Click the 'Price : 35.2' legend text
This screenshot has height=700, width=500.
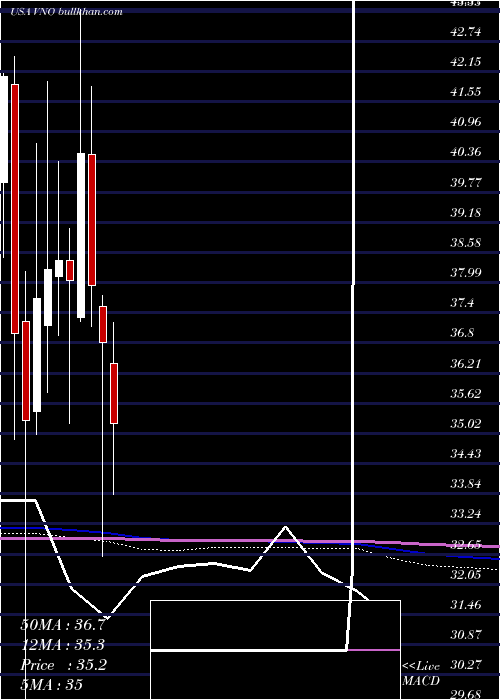(63, 665)
